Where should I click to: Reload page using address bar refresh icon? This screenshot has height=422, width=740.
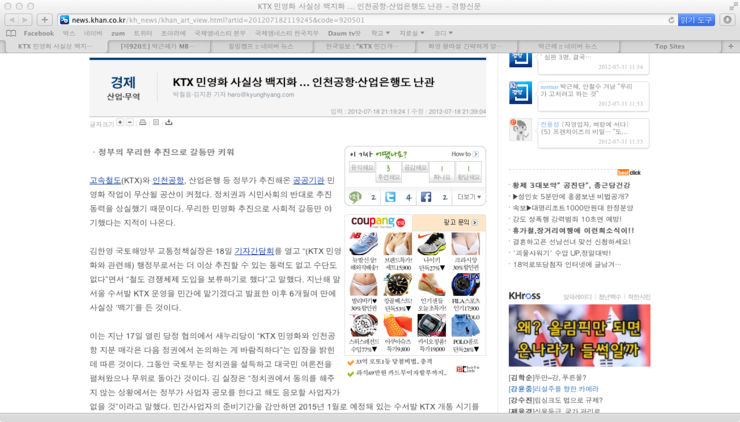[671, 19]
